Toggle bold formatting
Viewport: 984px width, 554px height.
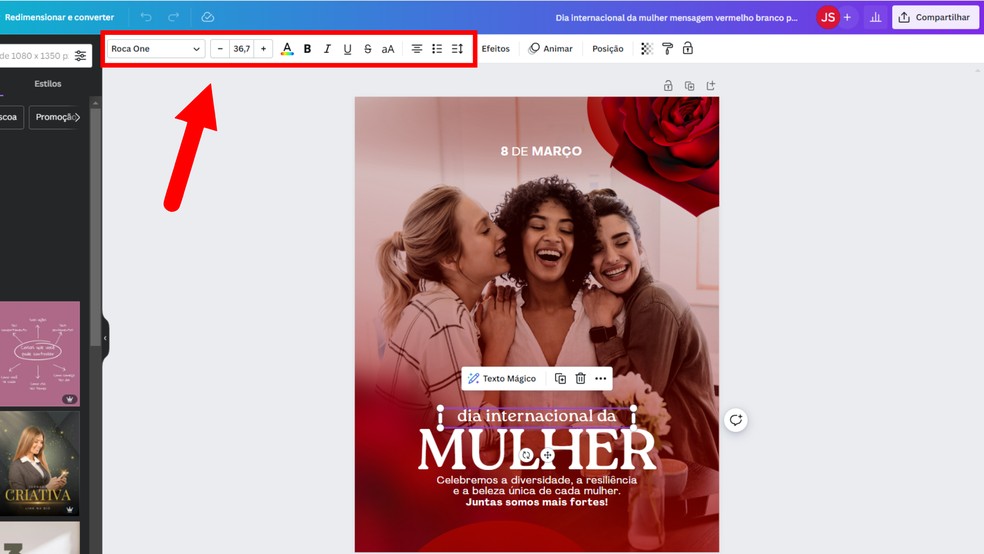308,49
